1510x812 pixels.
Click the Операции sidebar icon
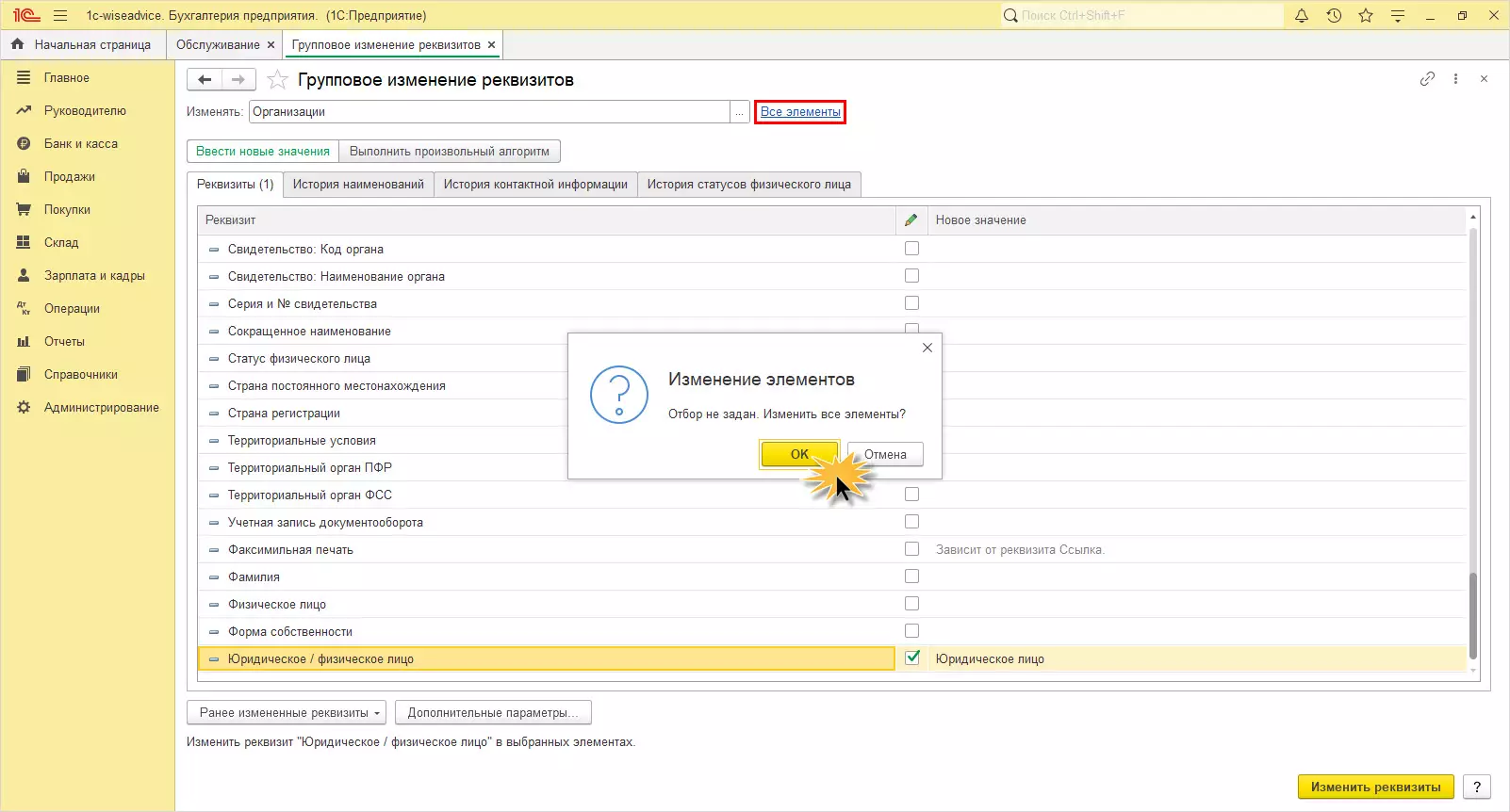click(24, 309)
